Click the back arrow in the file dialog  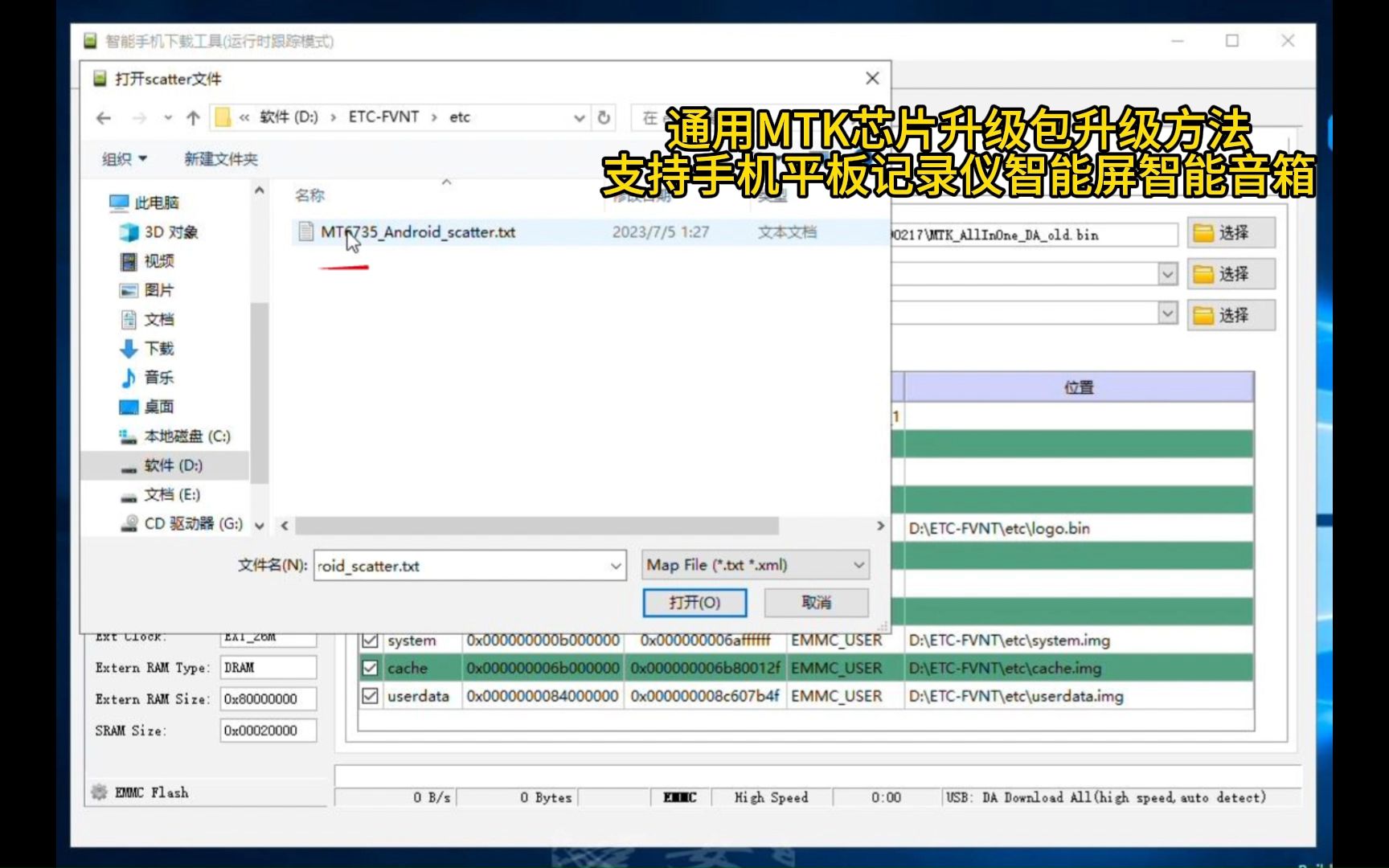click(104, 118)
